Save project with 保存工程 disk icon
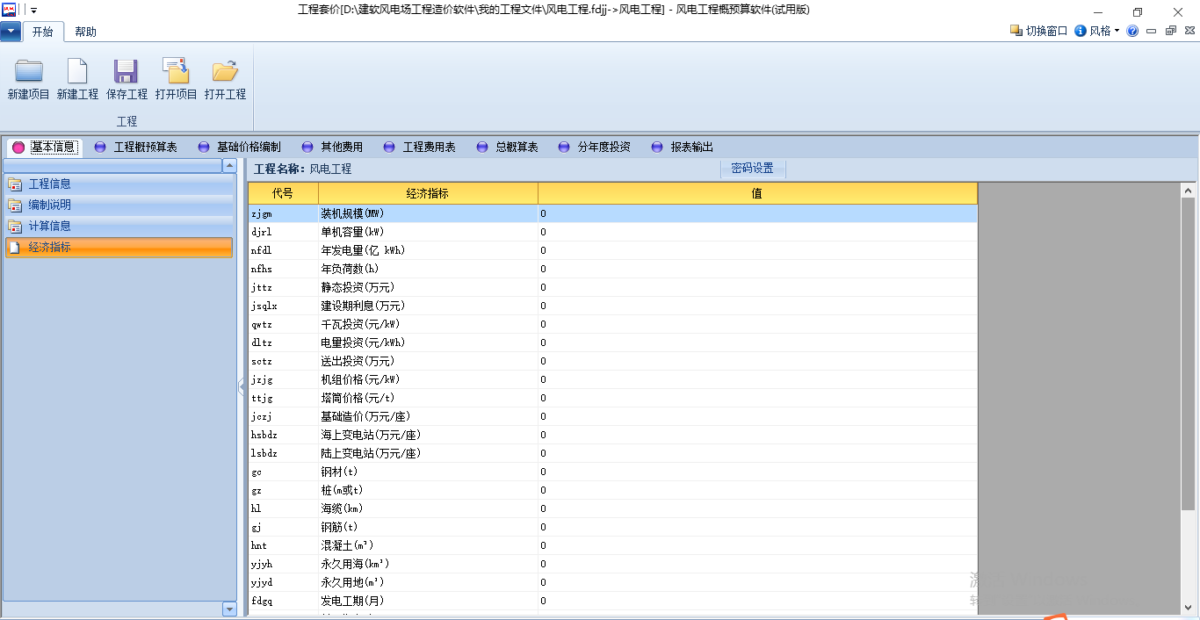Screen dimensions: 1200x620 (126, 70)
